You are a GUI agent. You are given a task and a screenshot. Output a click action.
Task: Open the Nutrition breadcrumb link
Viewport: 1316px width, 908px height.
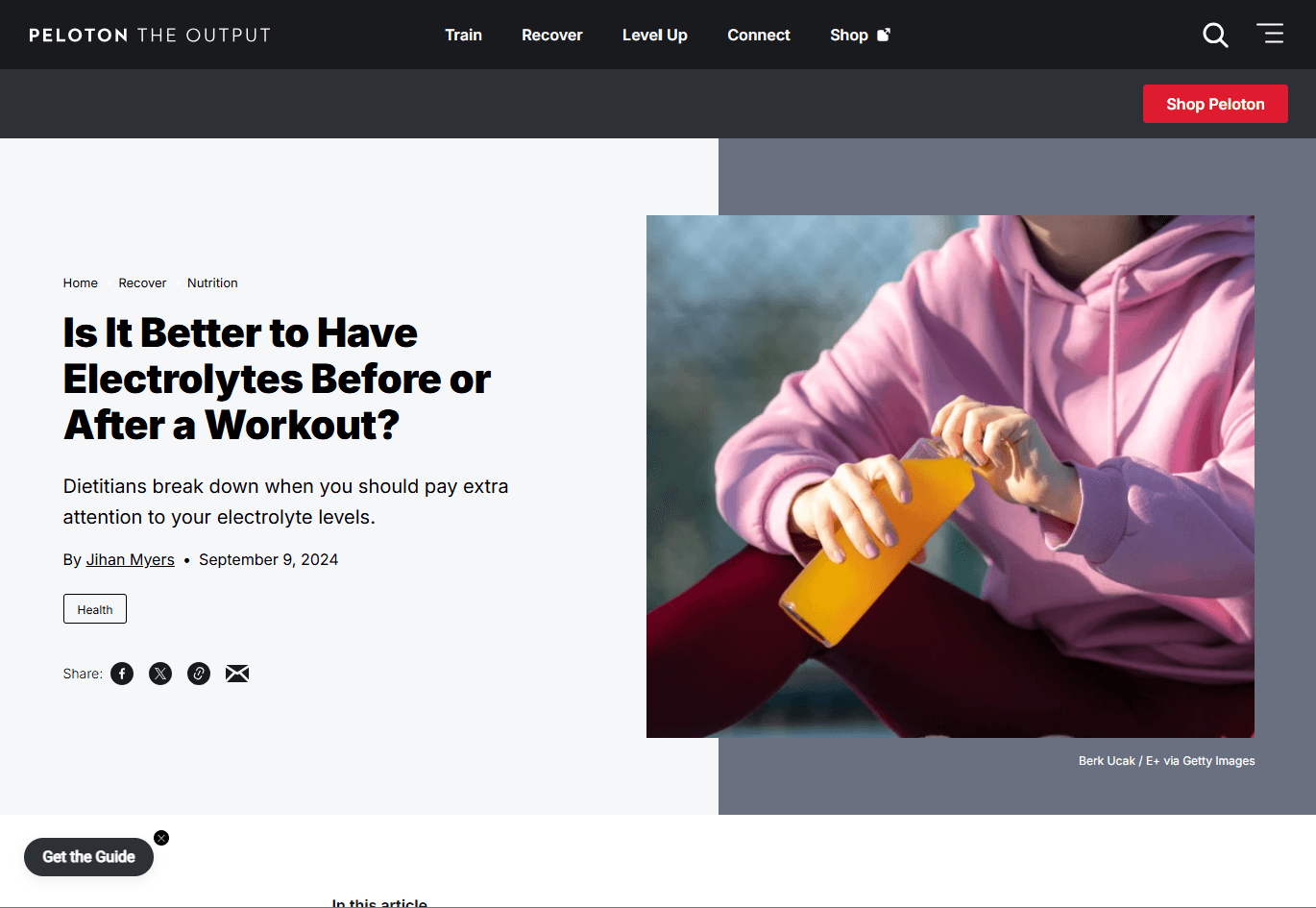point(212,282)
